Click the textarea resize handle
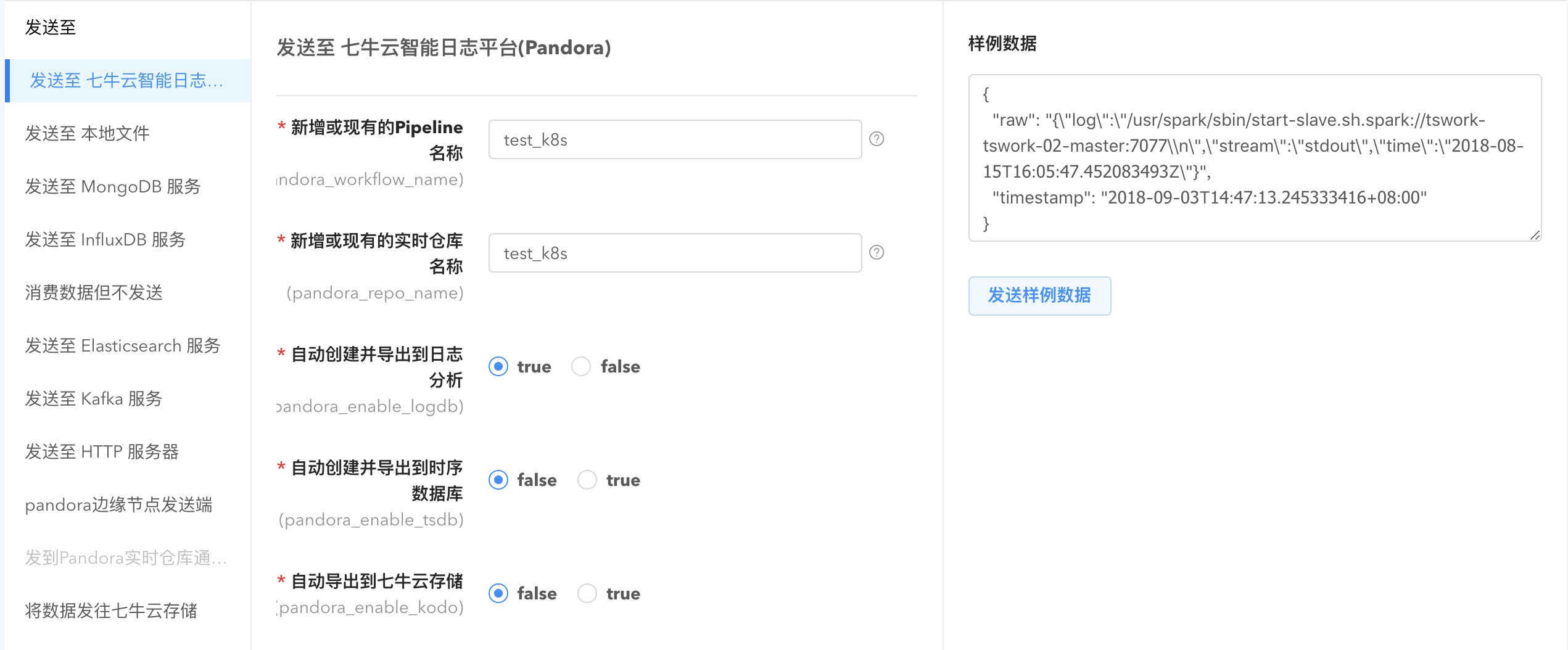Viewport: 1568px width, 650px height. (1535, 235)
